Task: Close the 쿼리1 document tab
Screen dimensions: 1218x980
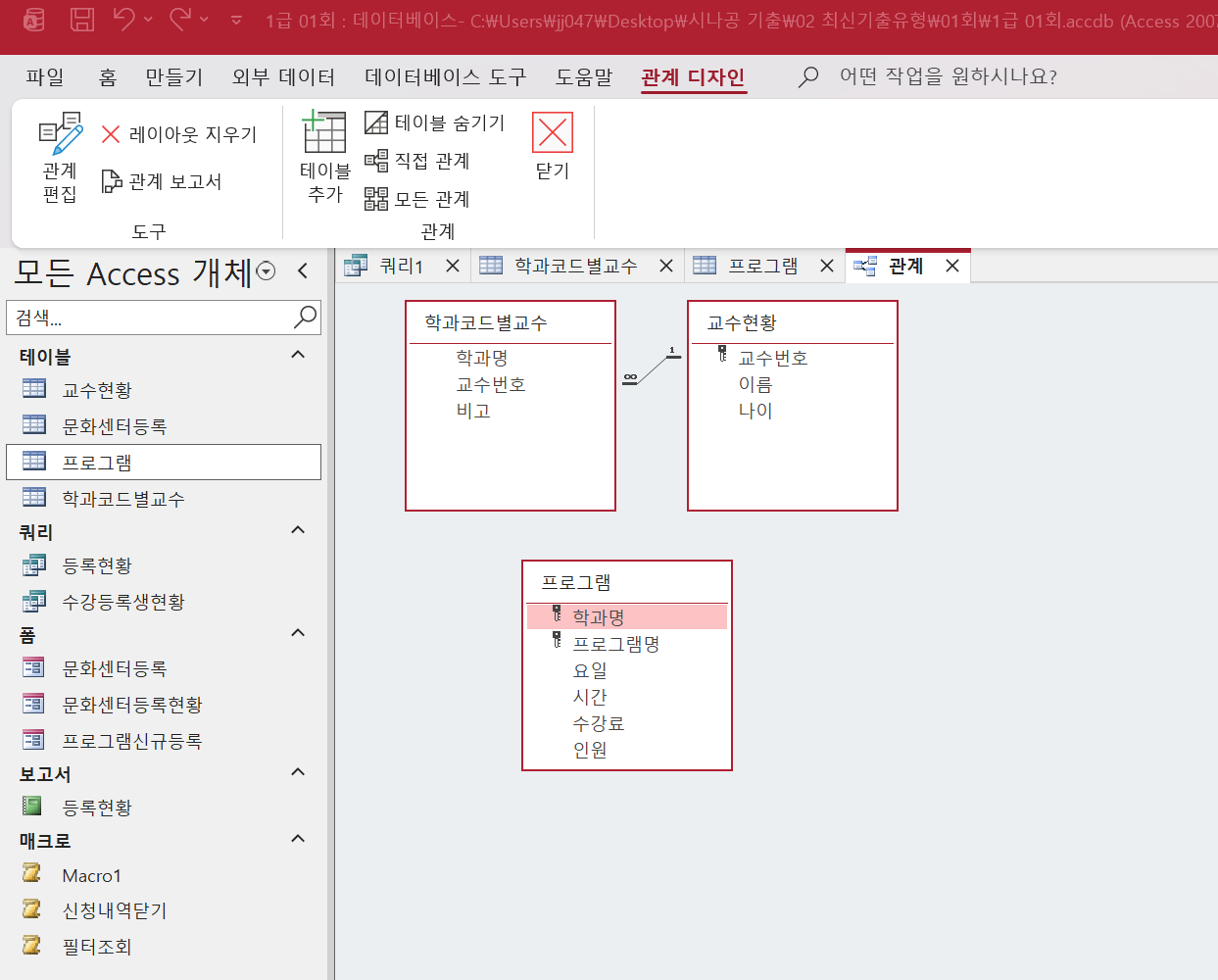Action: point(453,266)
